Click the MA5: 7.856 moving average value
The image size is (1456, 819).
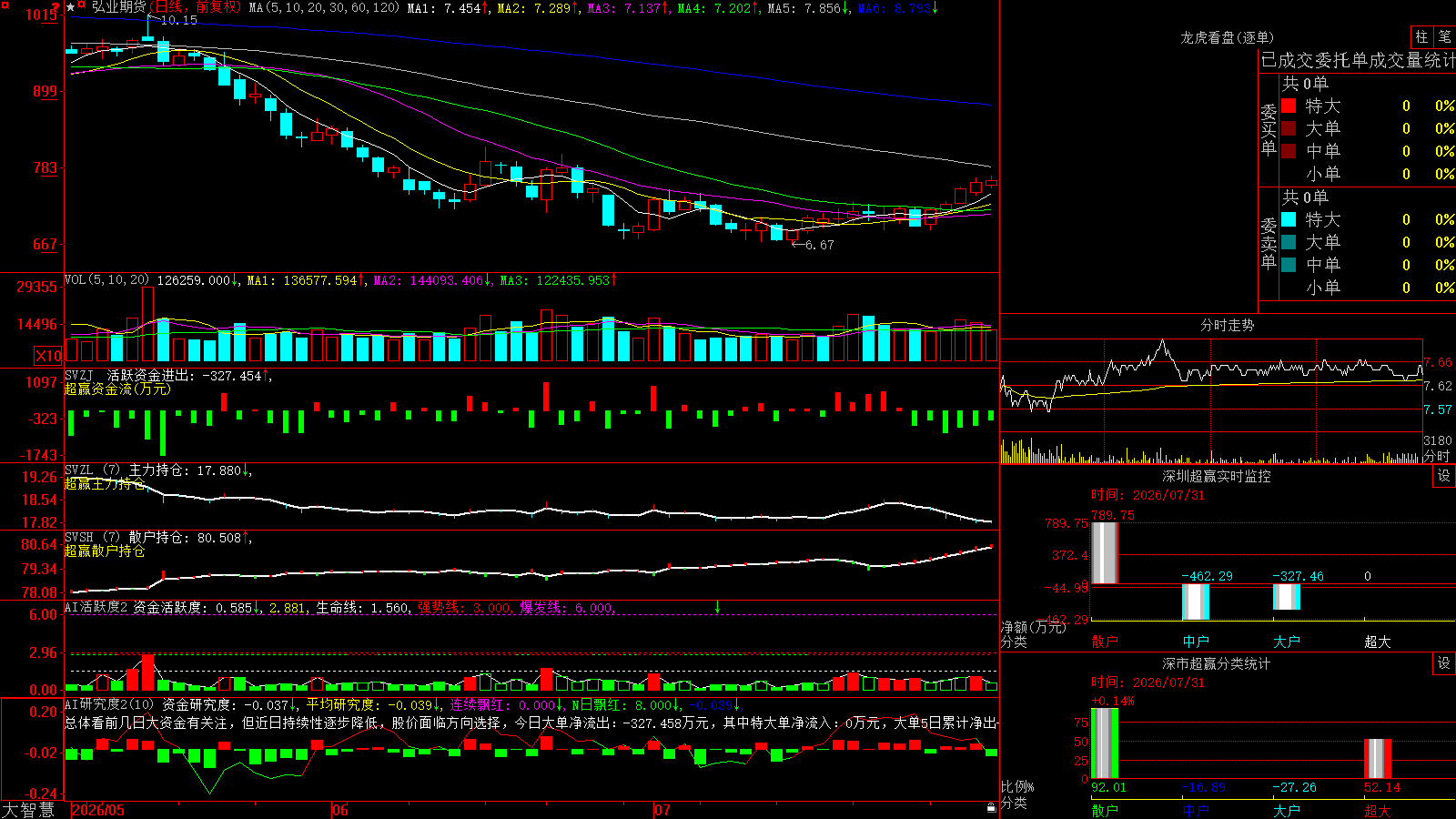(x=809, y=7)
